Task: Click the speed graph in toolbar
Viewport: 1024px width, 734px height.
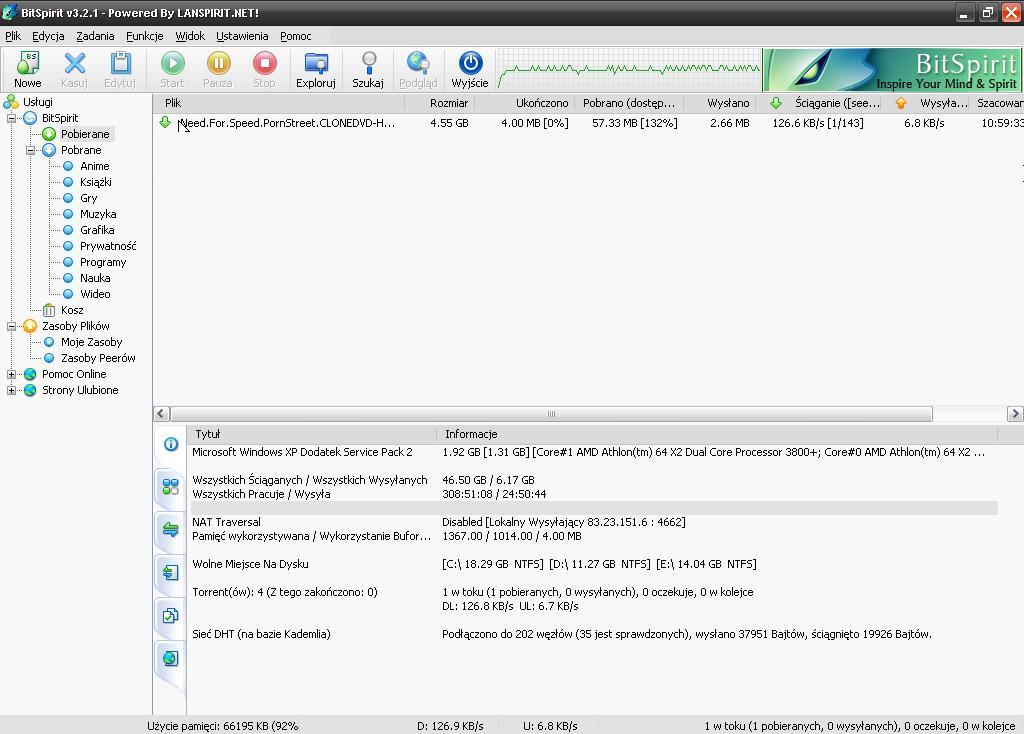Action: [629, 69]
